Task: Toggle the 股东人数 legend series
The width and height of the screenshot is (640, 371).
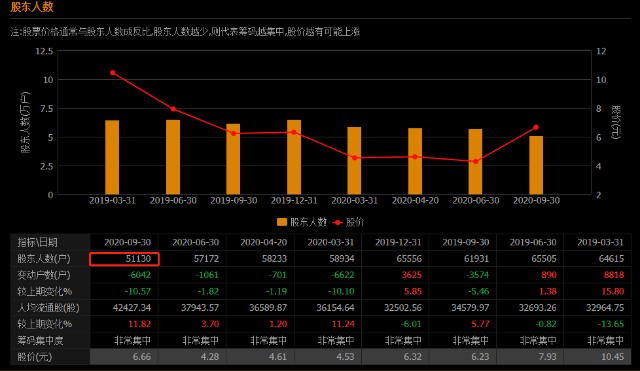Action: 302,222
